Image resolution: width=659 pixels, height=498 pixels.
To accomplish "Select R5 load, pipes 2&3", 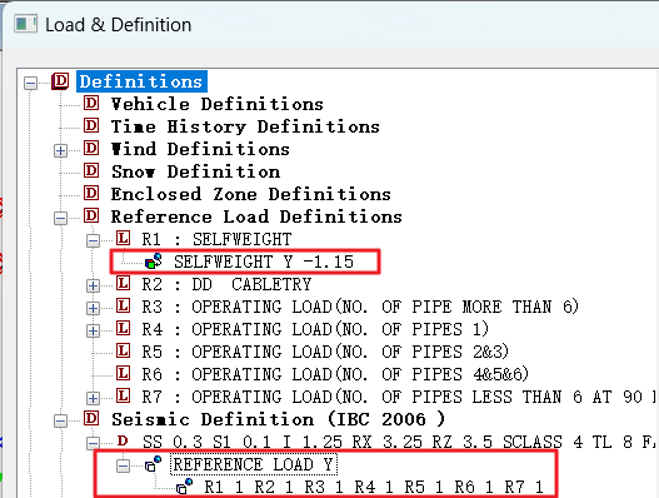I will (325, 352).
